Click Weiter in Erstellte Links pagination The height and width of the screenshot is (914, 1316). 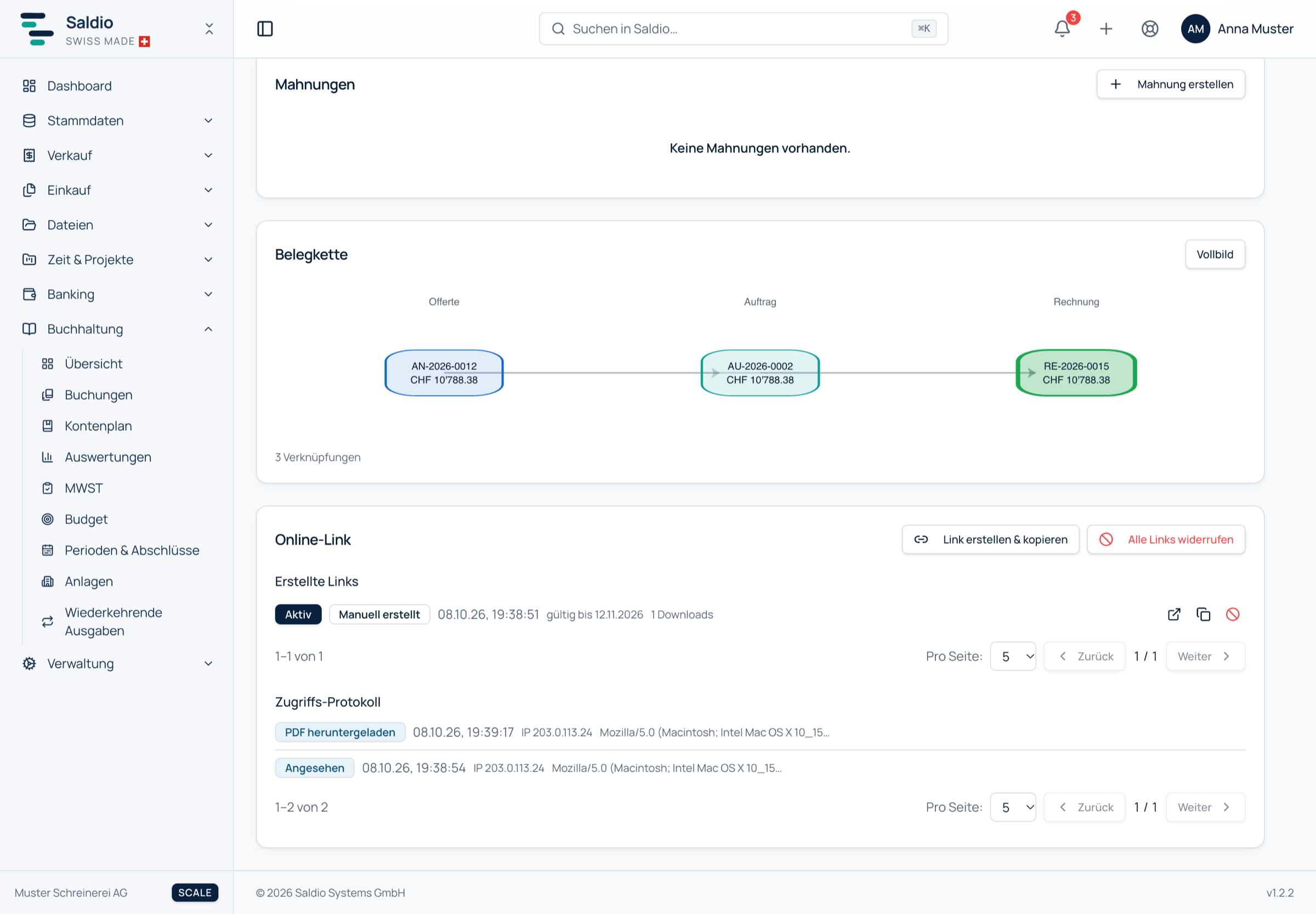coord(1205,656)
